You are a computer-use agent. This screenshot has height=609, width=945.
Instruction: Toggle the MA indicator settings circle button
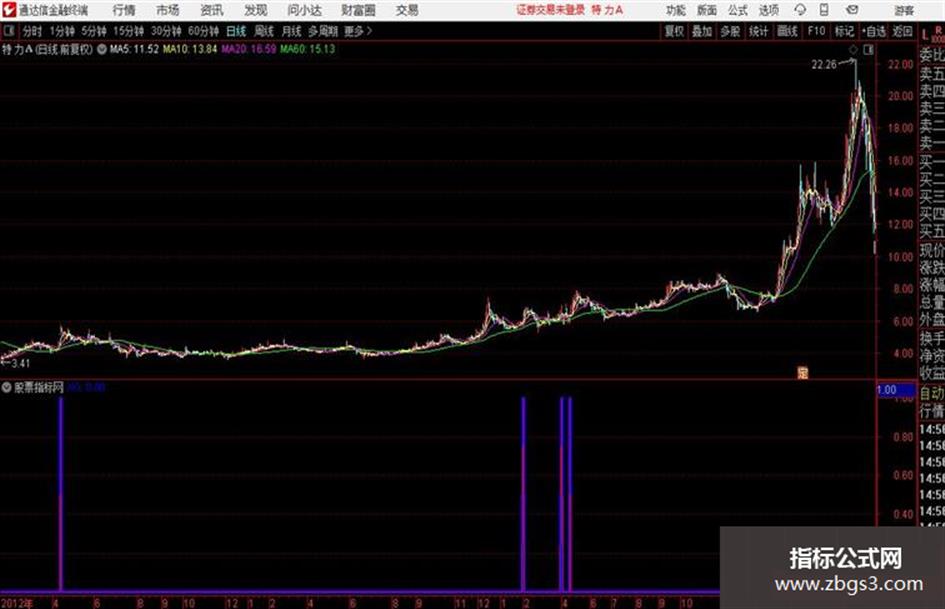tap(102, 49)
